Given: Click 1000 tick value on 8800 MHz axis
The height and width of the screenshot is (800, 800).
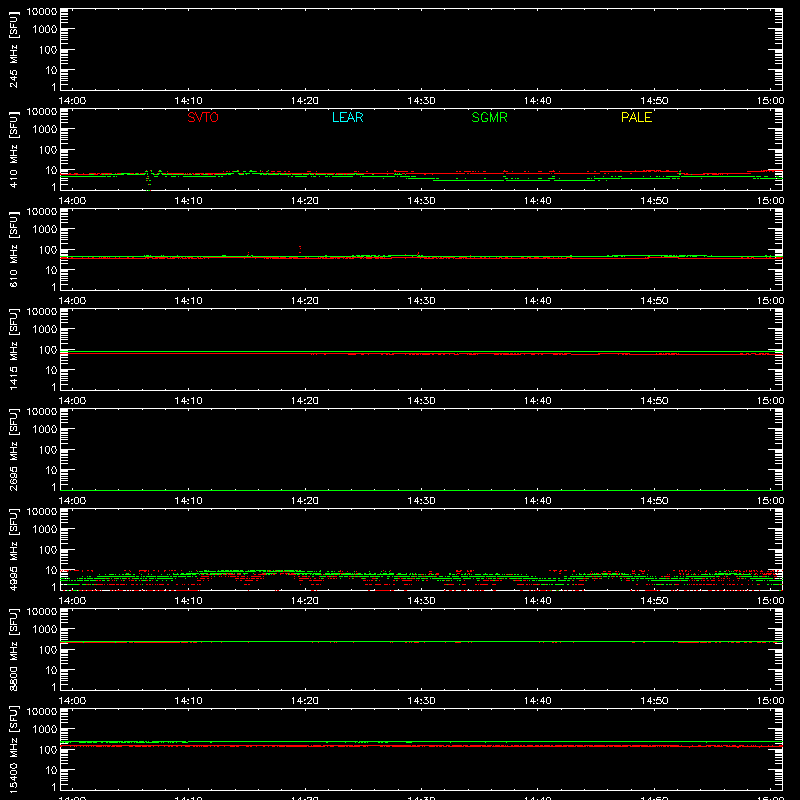Looking at the screenshot, I should (45, 630).
